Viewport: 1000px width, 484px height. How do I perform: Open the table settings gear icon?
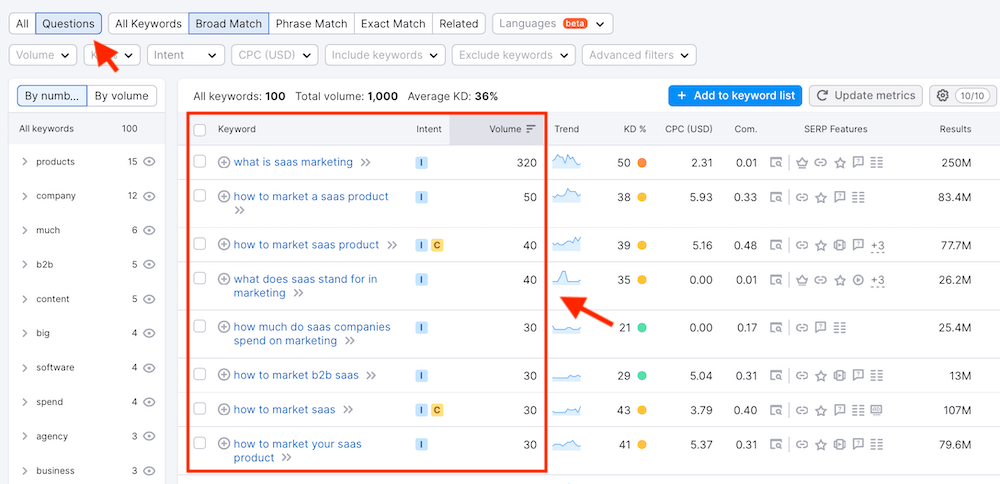point(942,96)
